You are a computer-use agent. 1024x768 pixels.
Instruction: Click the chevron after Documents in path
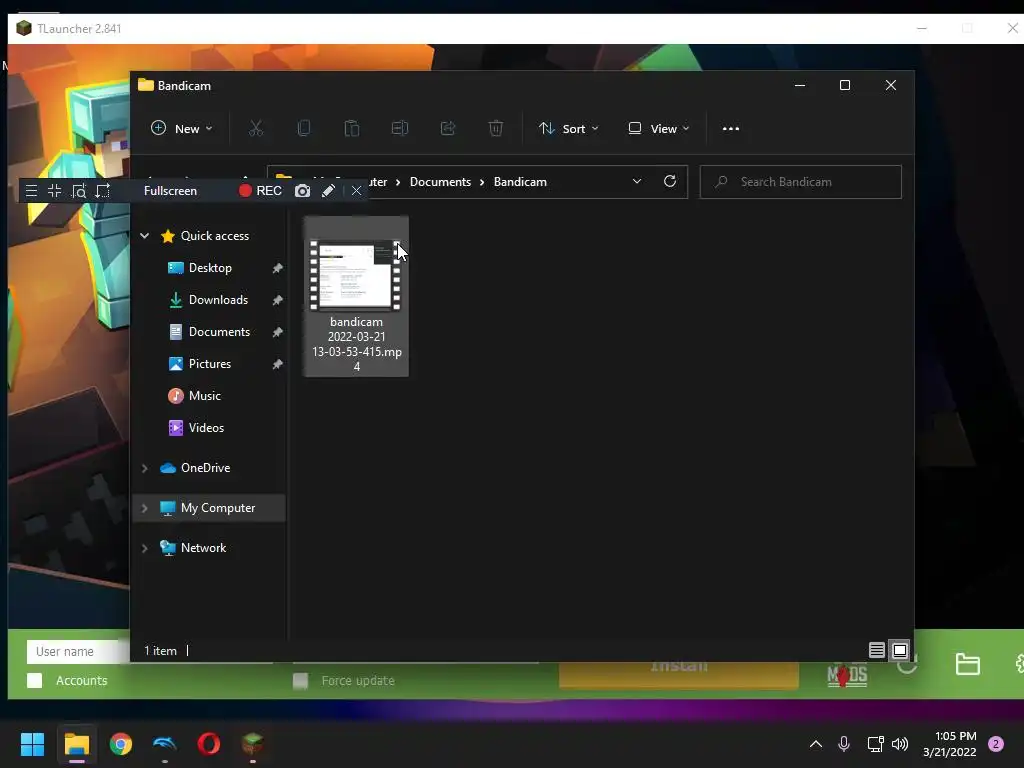pos(482,182)
